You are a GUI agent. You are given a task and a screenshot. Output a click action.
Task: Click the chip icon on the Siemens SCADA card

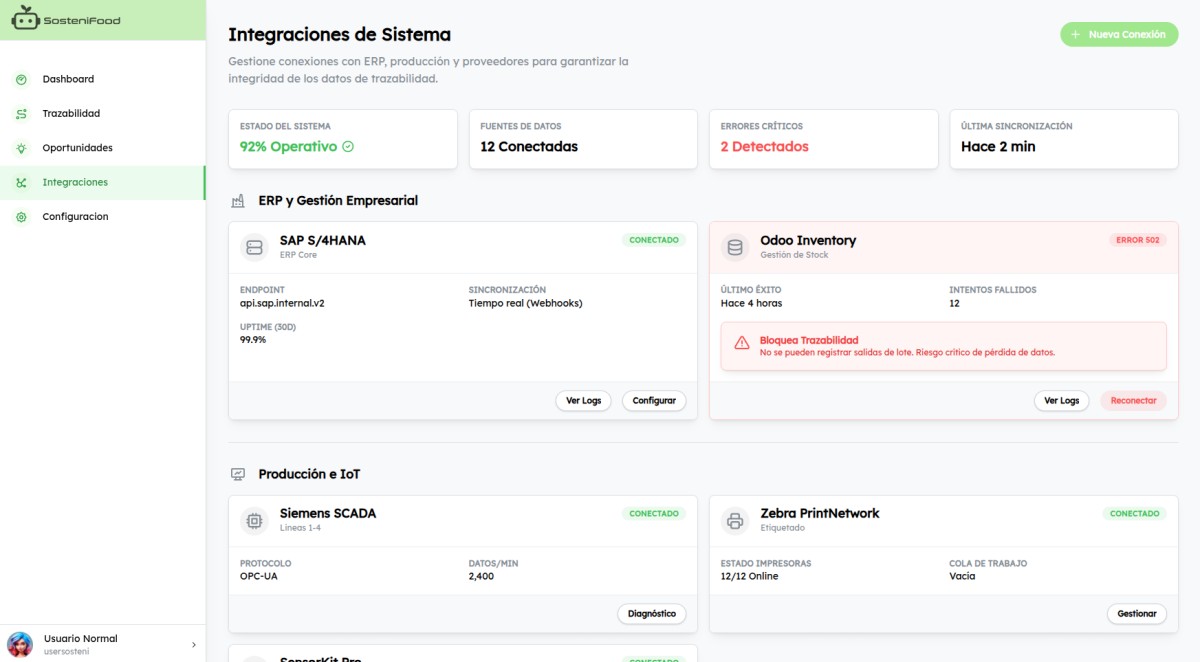click(x=254, y=520)
